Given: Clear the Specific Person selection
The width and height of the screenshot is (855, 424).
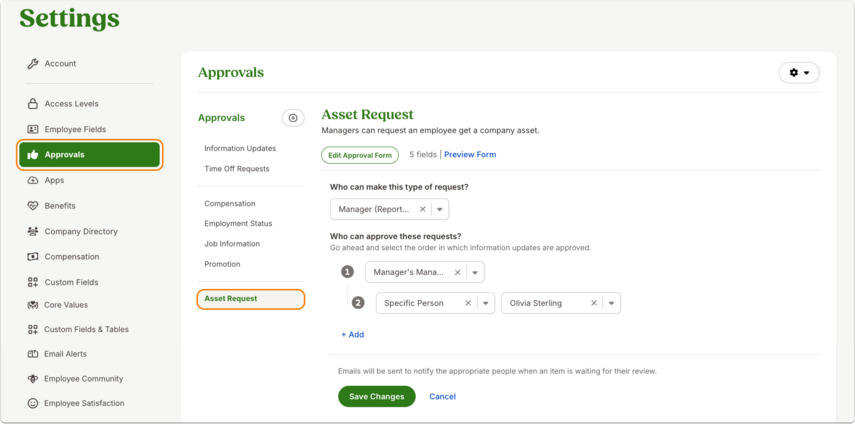Looking at the screenshot, I should click(x=468, y=303).
